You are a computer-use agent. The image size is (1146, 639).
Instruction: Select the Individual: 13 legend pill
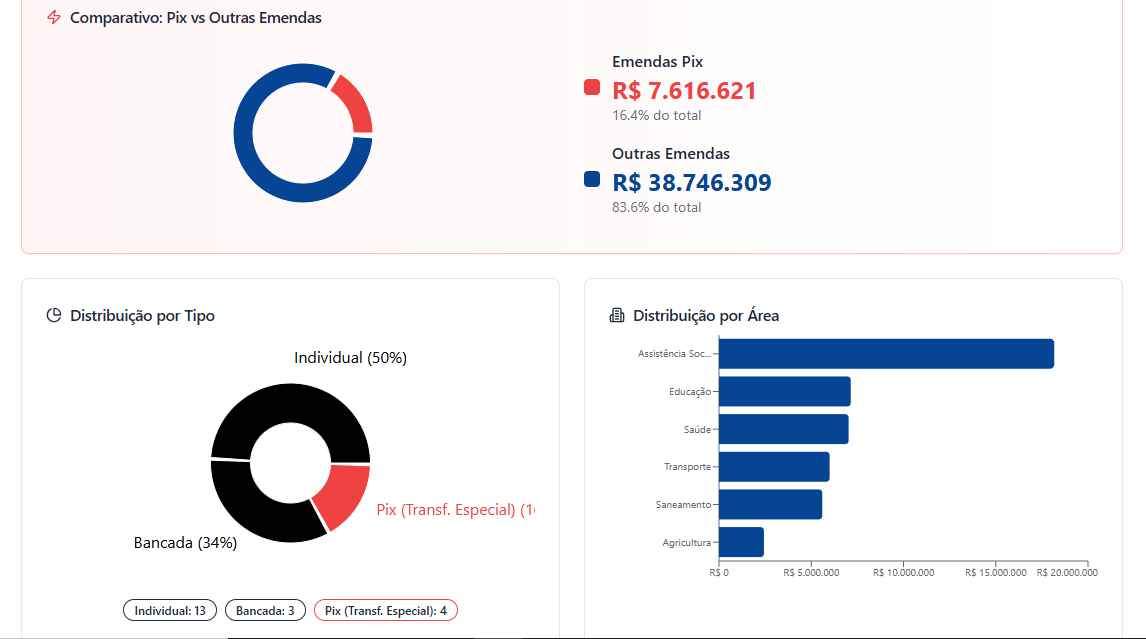point(170,610)
